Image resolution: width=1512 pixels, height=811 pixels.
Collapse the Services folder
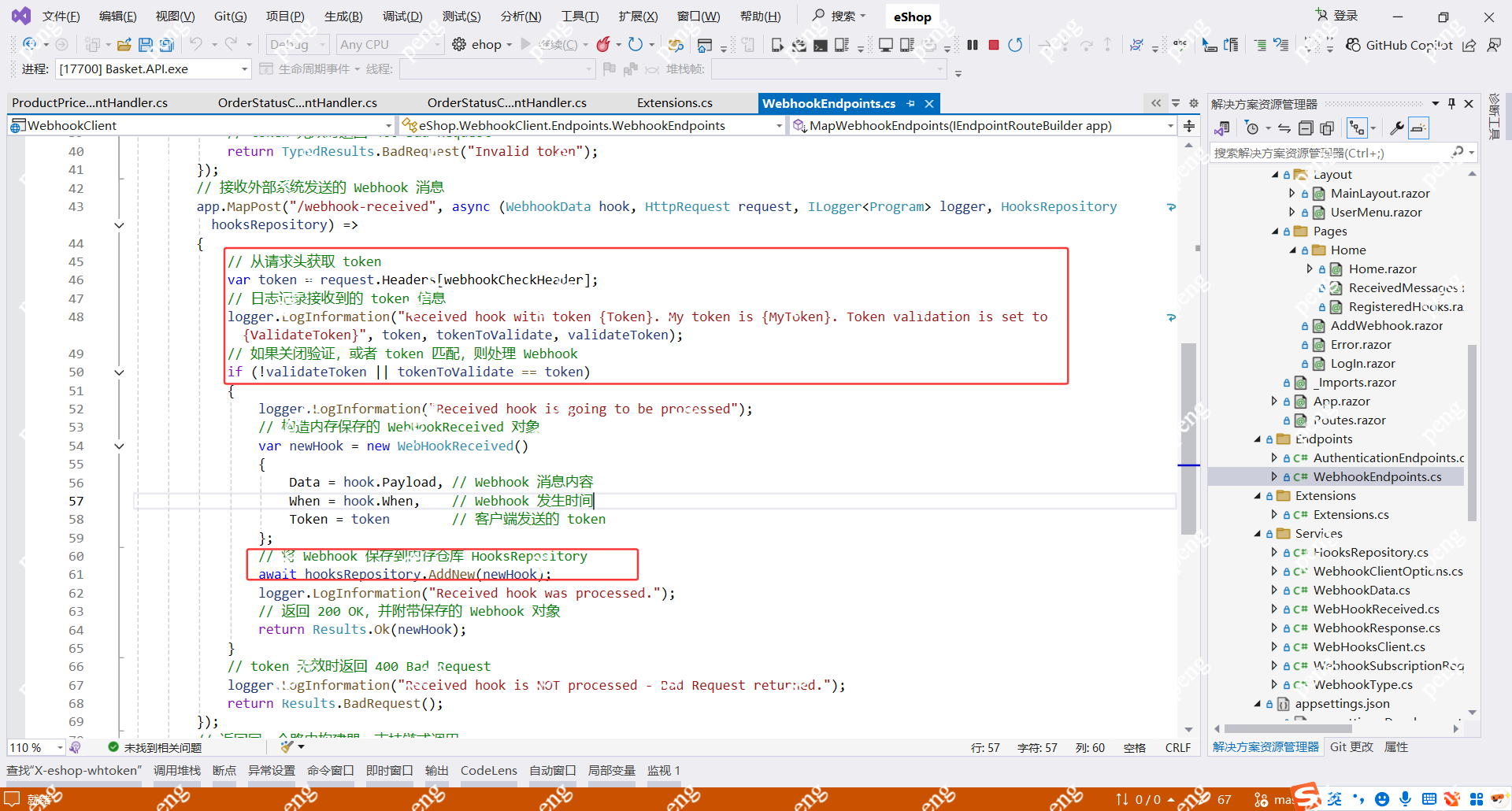point(1257,533)
